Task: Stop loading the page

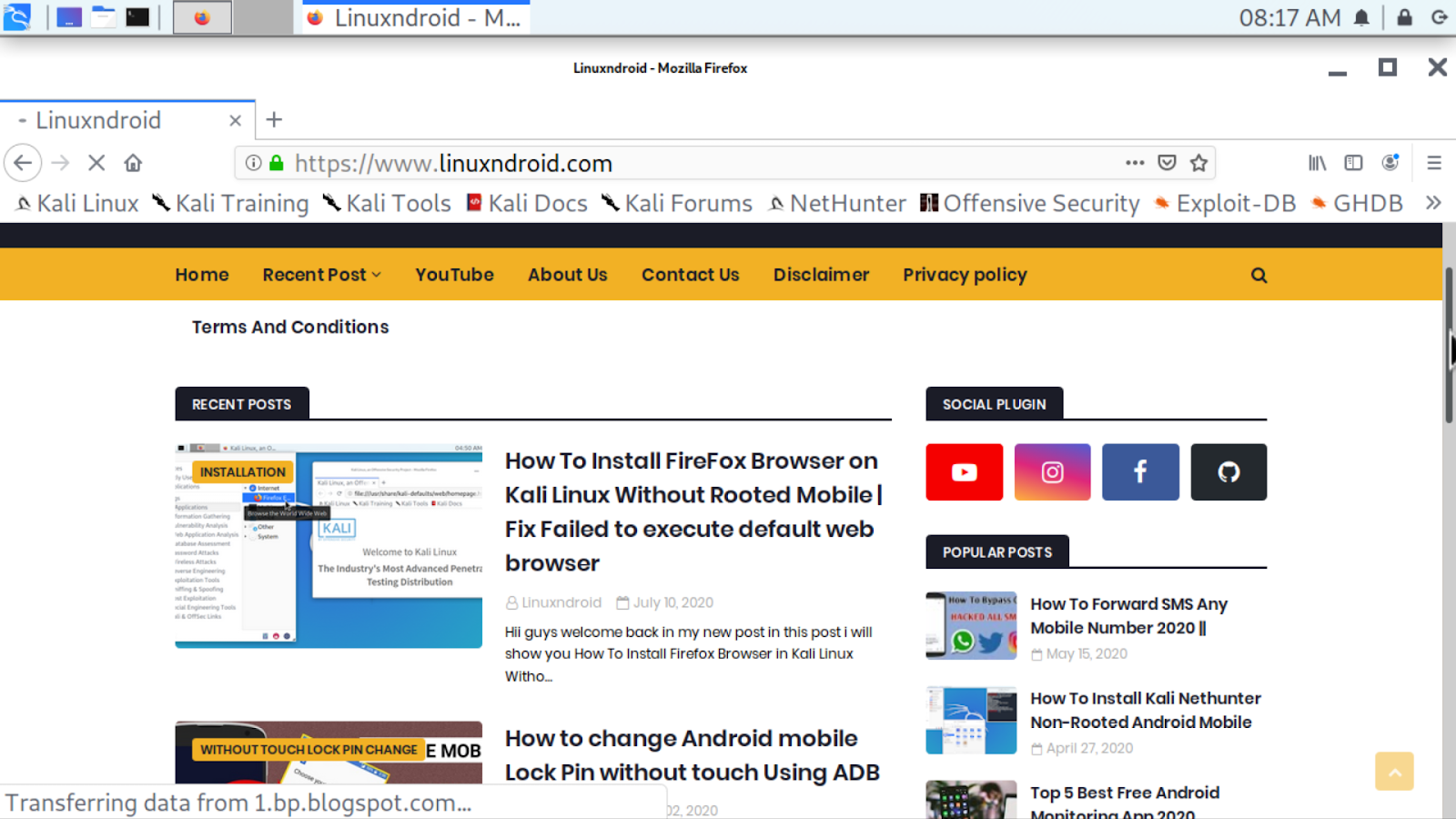Action: click(96, 163)
